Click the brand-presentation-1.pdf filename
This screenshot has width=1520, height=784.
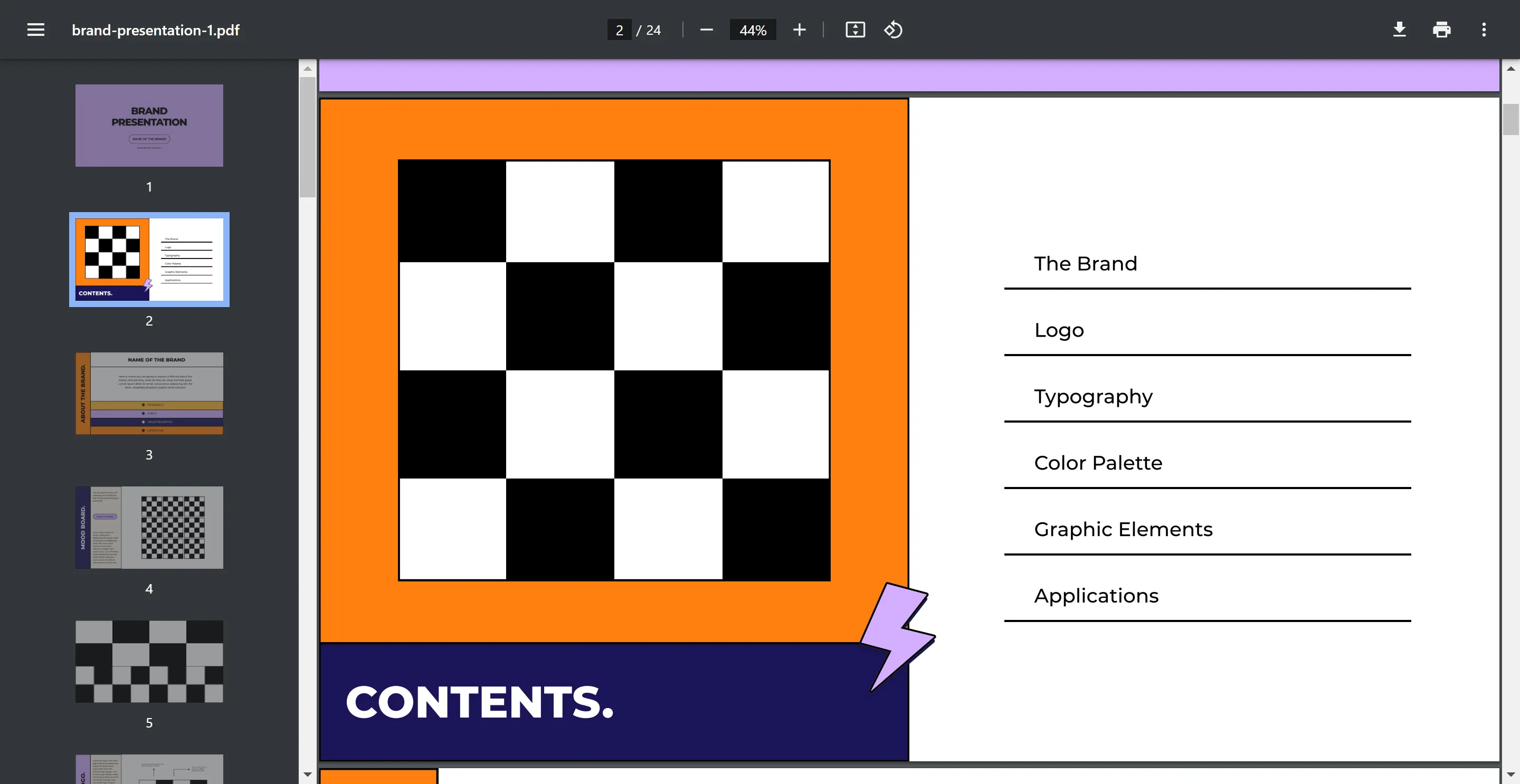tap(156, 29)
